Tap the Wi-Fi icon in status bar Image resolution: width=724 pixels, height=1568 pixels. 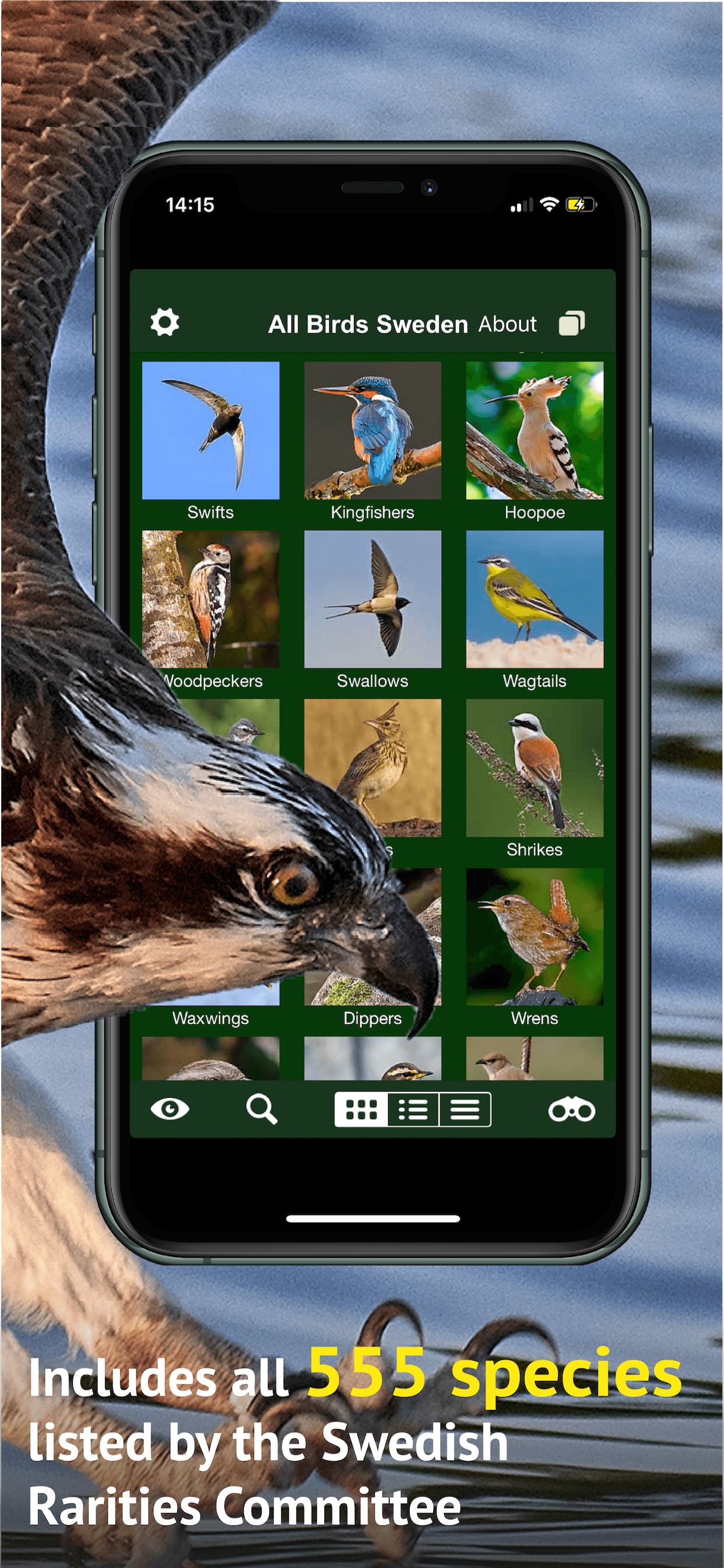pos(549,205)
